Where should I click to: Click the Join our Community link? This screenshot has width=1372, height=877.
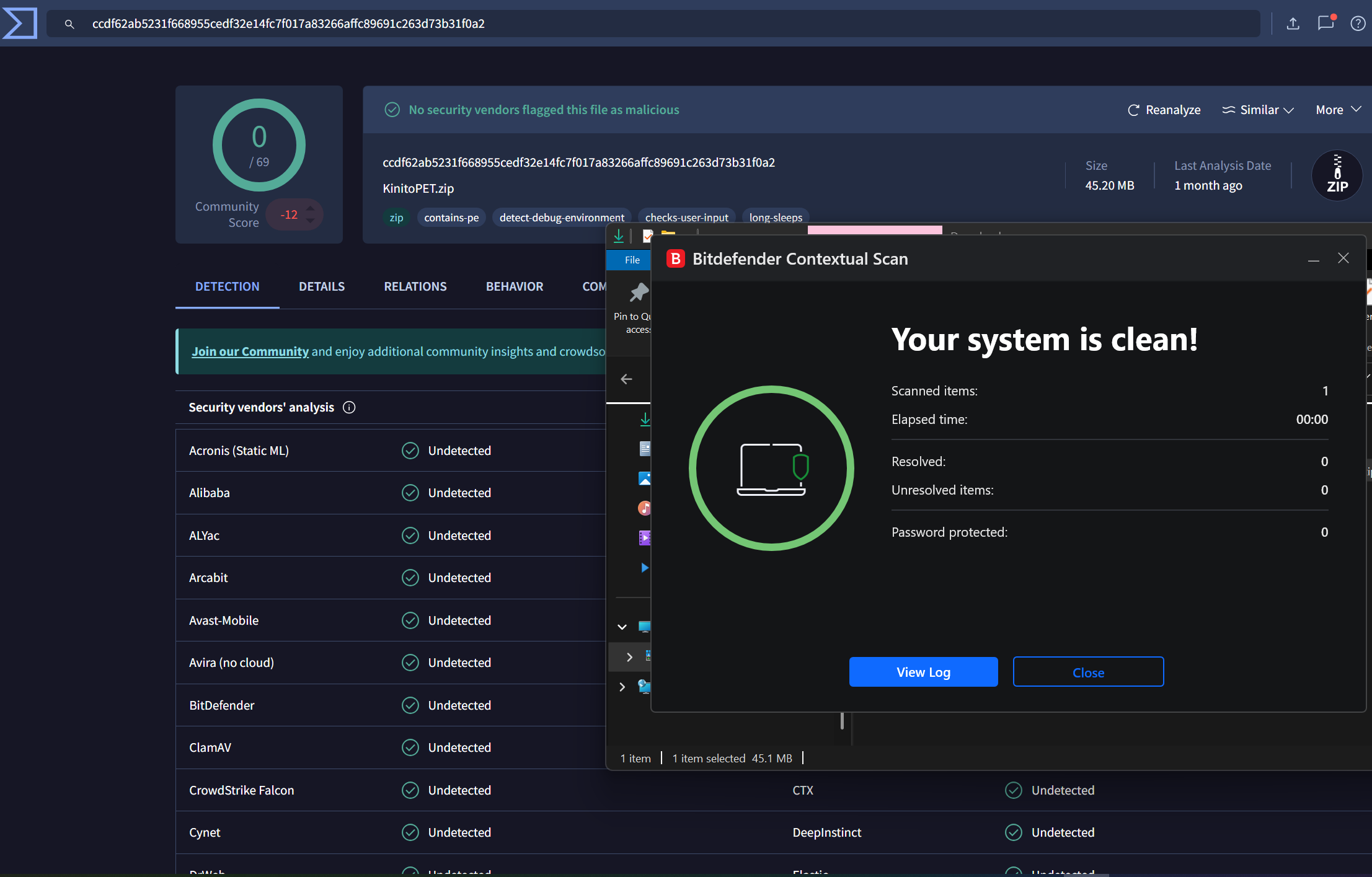click(250, 351)
